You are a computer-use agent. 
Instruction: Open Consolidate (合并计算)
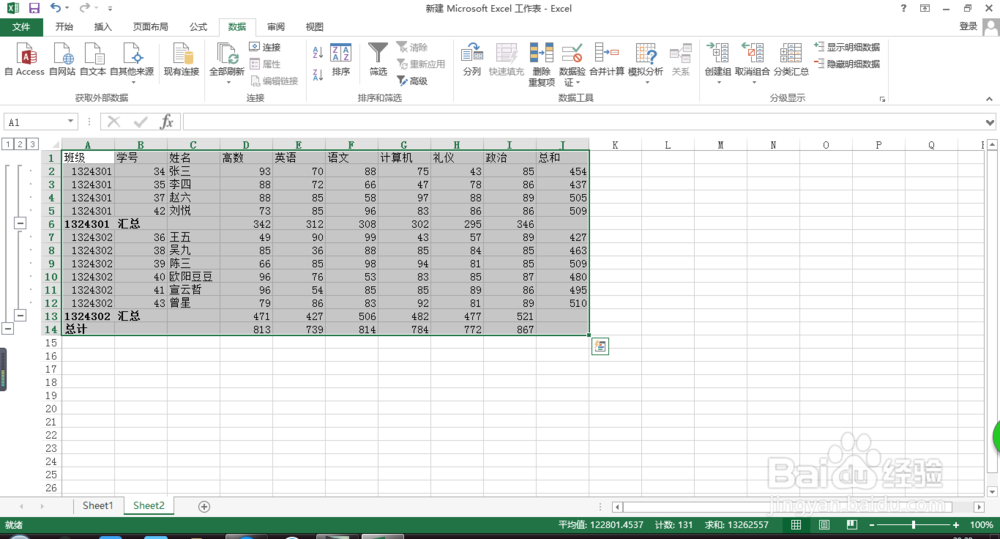pos(607,59)
